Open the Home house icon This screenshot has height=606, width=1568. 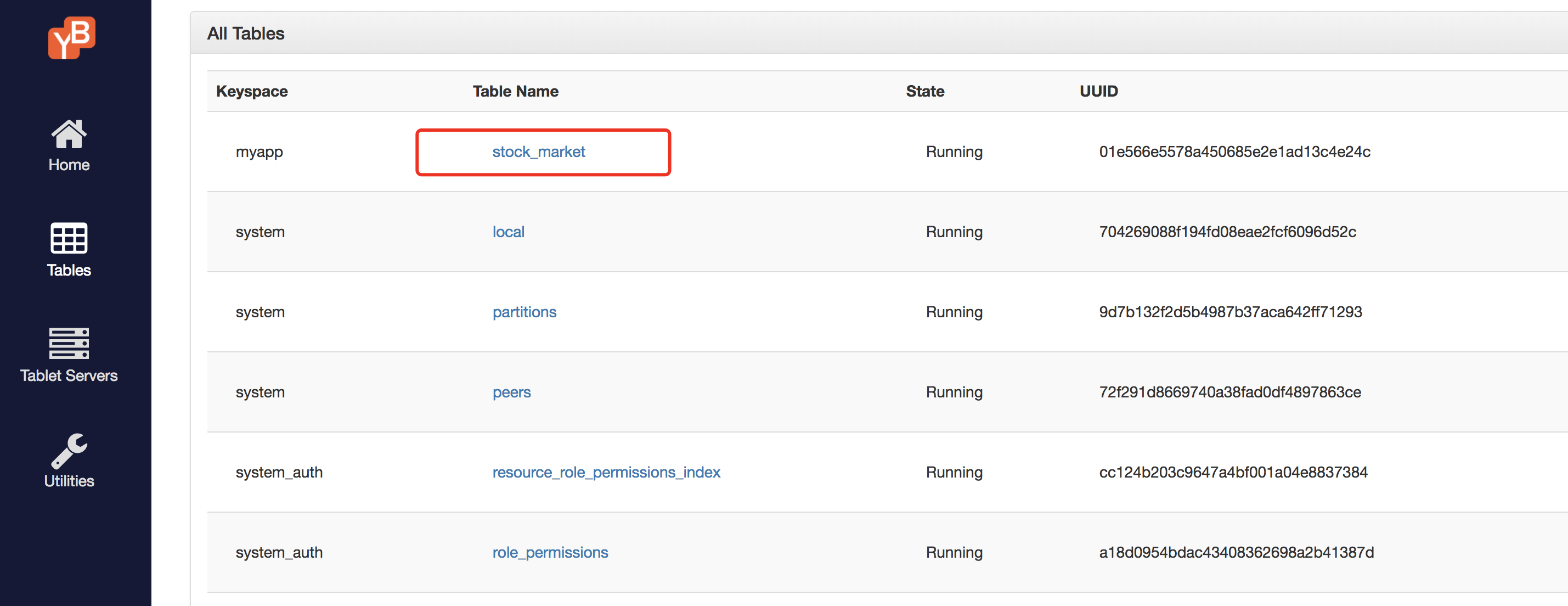tap(69, 134)
